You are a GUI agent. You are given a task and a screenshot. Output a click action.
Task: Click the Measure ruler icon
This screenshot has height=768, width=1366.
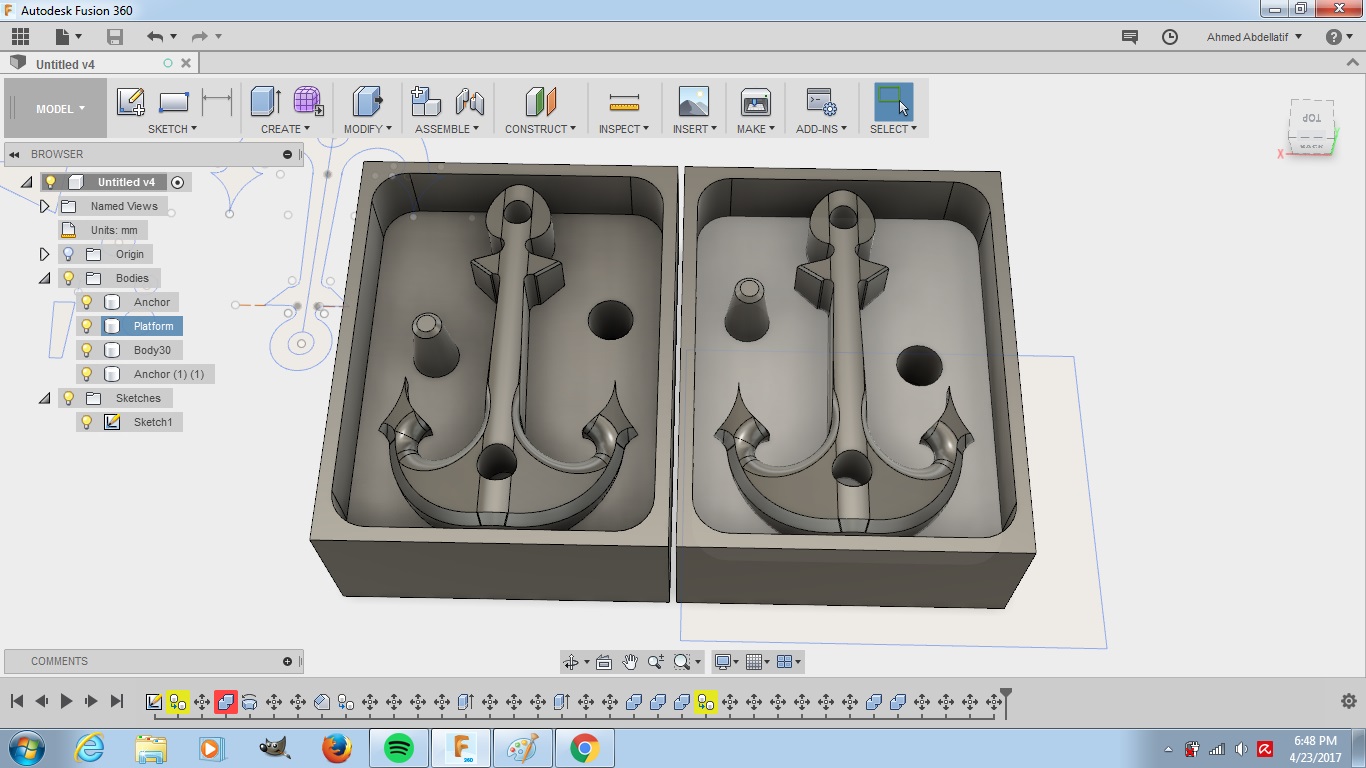click(x=624, y=102)
